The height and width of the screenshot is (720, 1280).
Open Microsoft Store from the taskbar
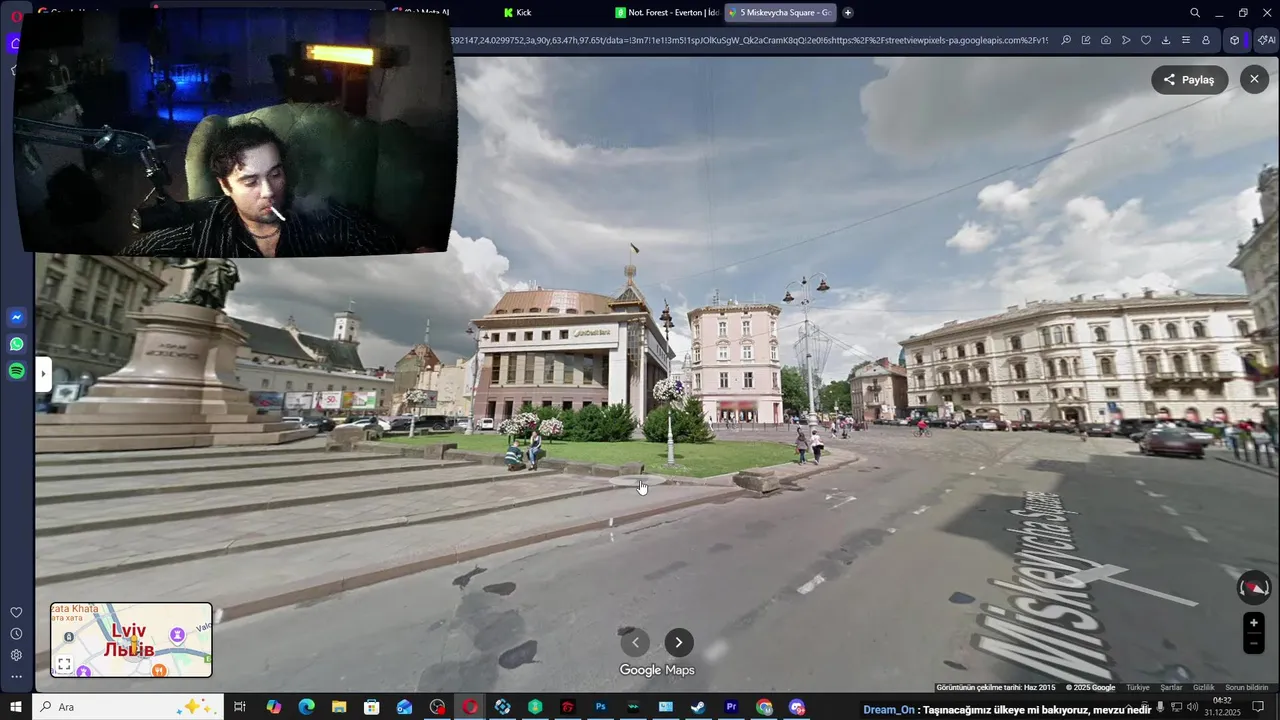pyautogui.click(x=371, y=707)
